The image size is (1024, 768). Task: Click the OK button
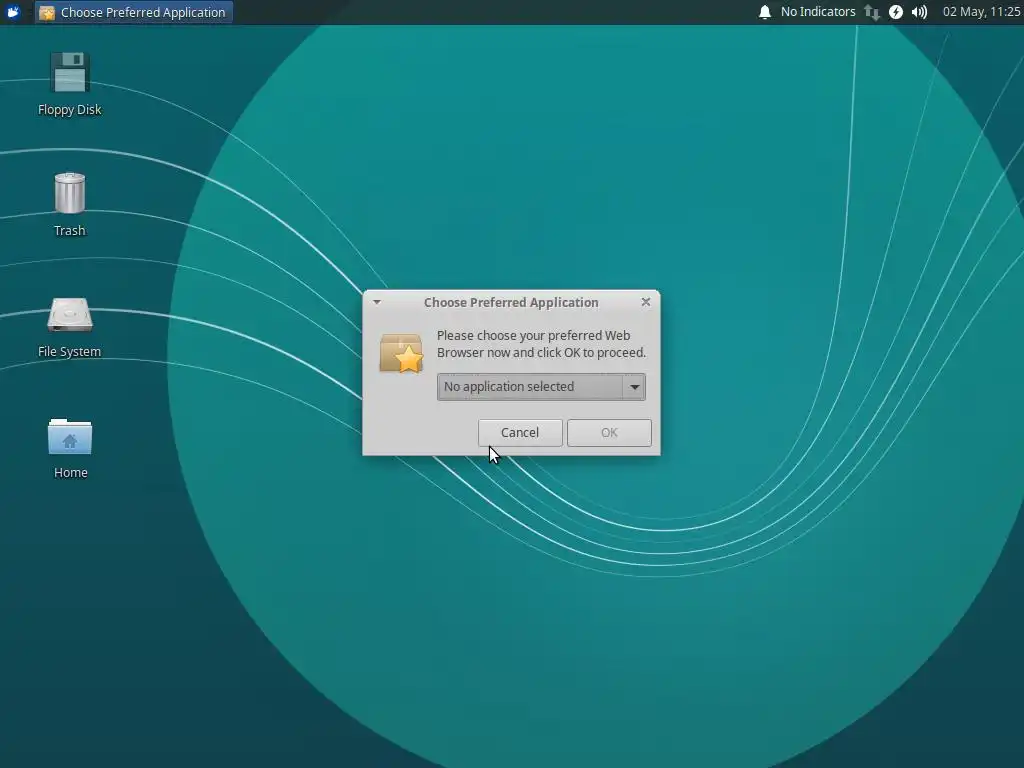click(x=609, y=433)
